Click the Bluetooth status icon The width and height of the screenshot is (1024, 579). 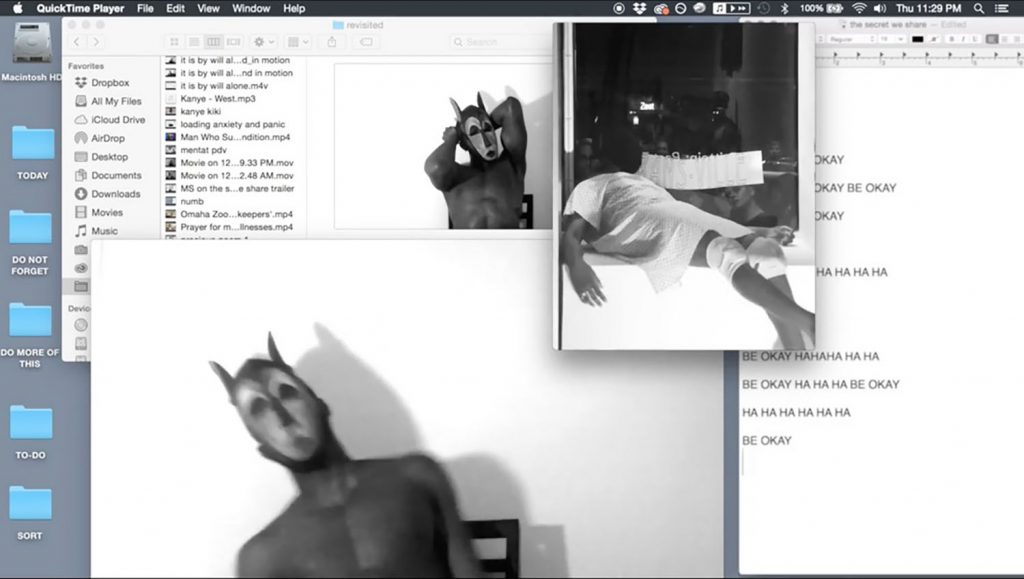(x=784, y=8)
